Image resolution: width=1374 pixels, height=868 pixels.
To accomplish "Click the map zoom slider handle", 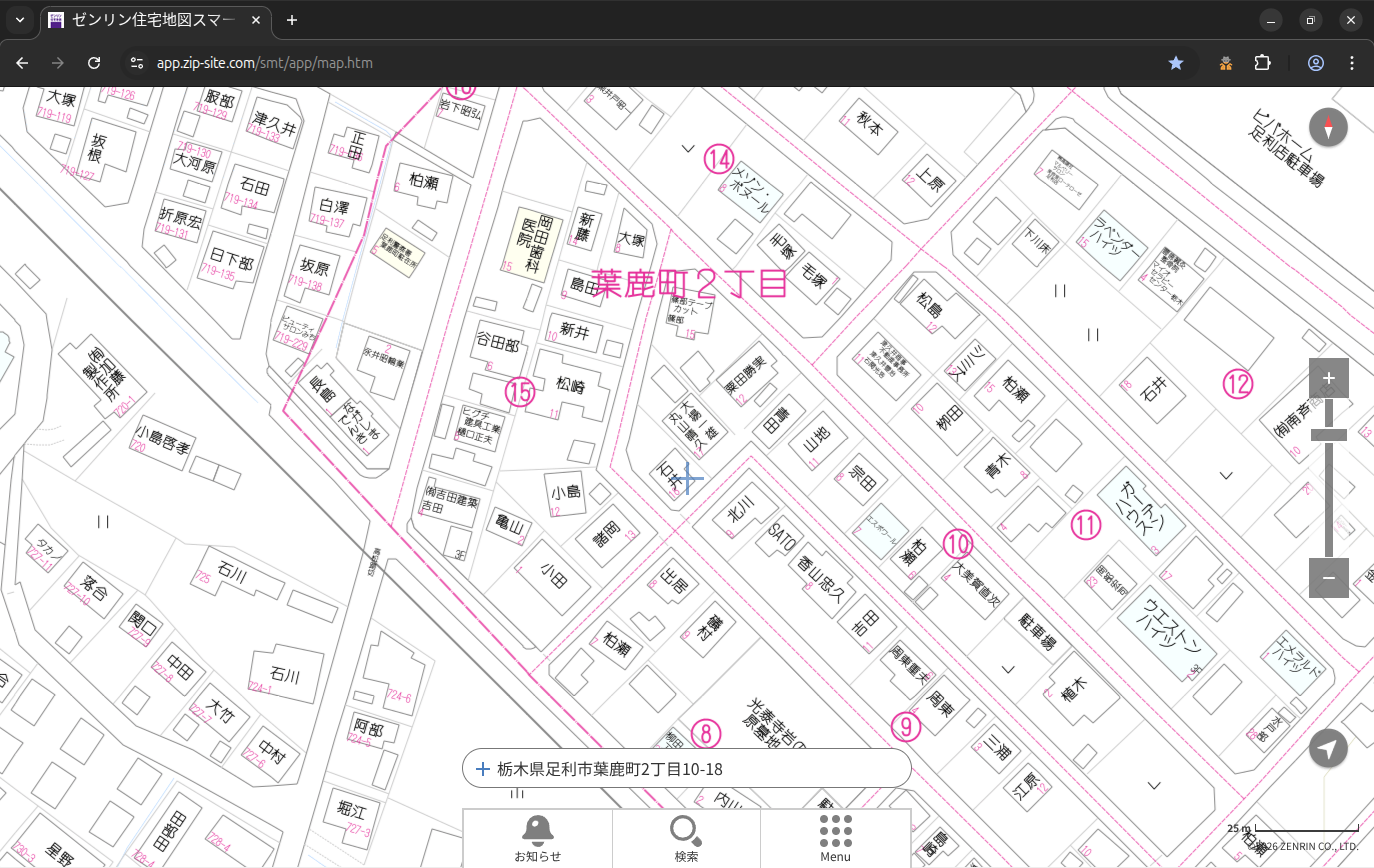I will point(1328,435).
